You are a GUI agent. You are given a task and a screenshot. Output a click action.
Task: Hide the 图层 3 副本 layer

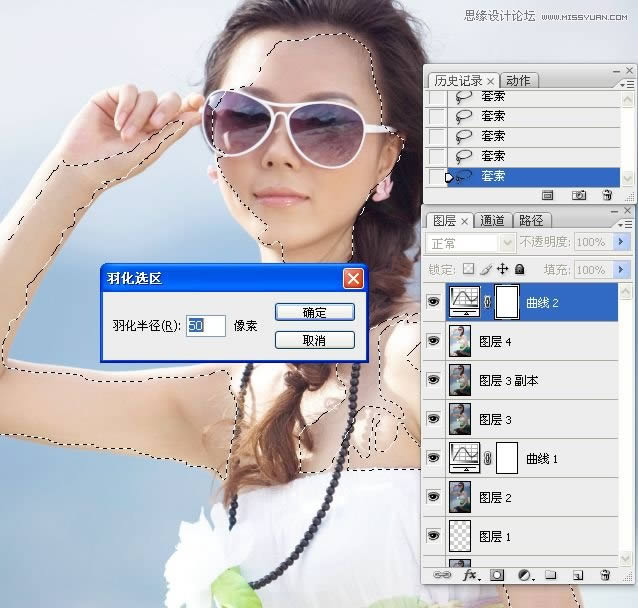coord(433,380)
